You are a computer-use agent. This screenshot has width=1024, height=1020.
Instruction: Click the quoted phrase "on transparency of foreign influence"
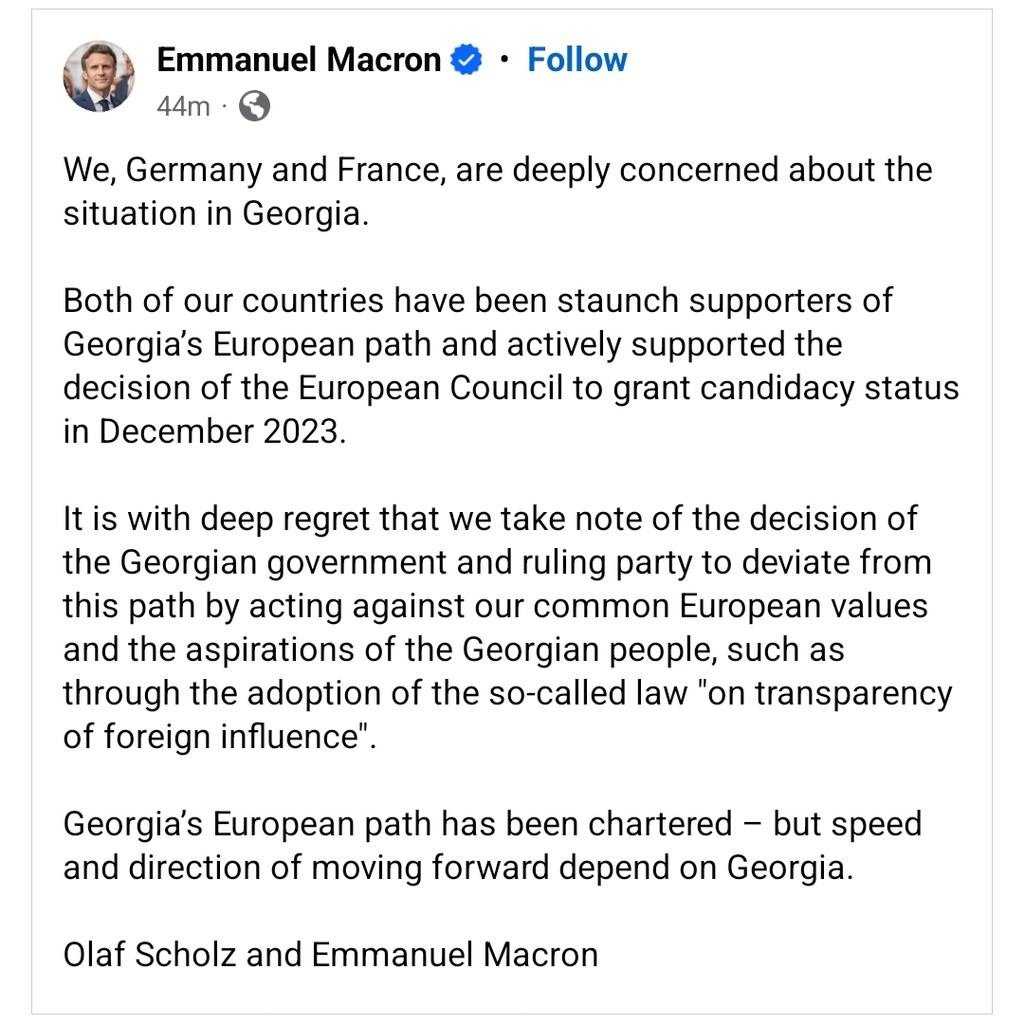point(507,715)
